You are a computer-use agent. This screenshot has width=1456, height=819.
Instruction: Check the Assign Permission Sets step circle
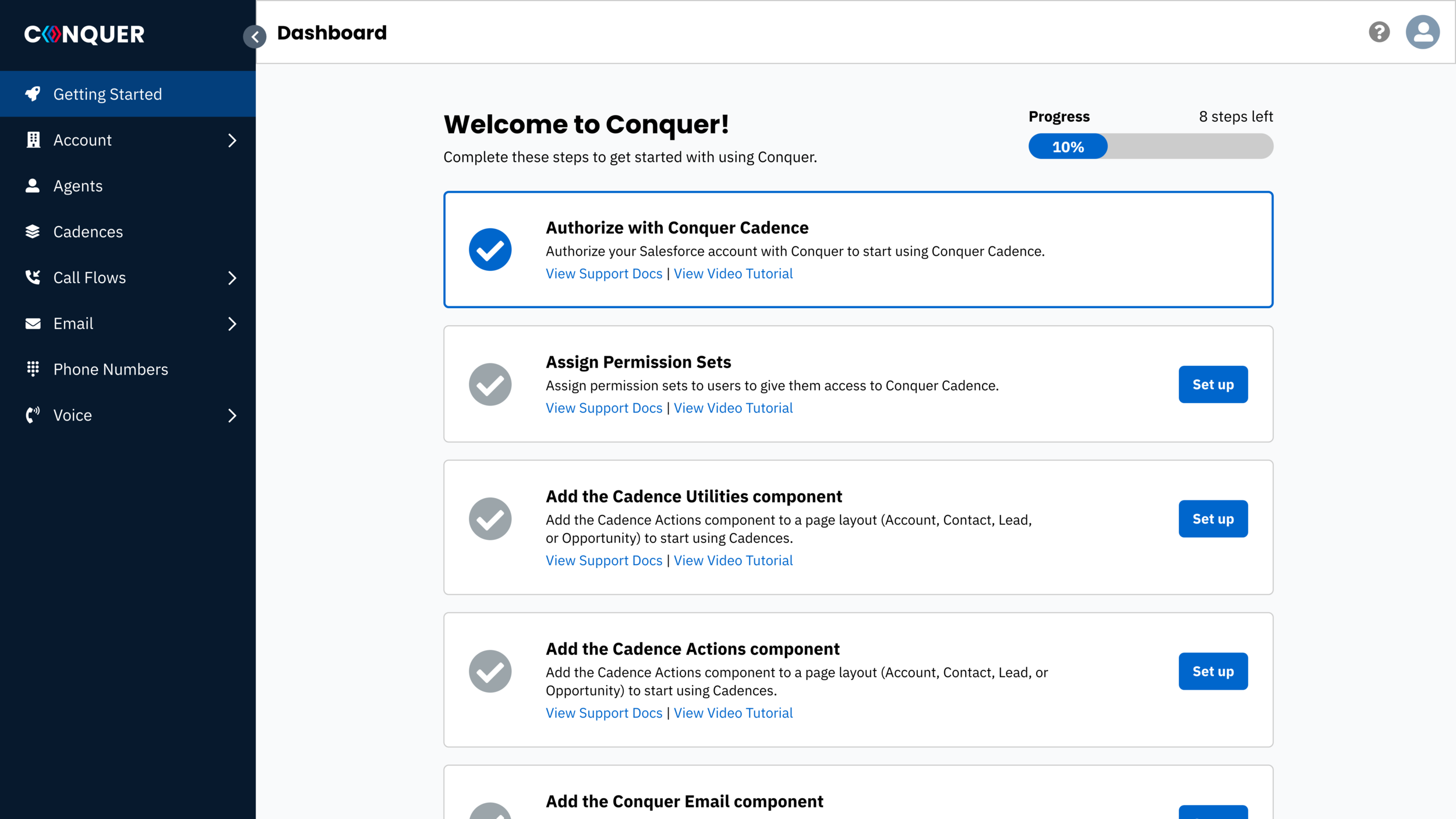[x=490, y=384]
